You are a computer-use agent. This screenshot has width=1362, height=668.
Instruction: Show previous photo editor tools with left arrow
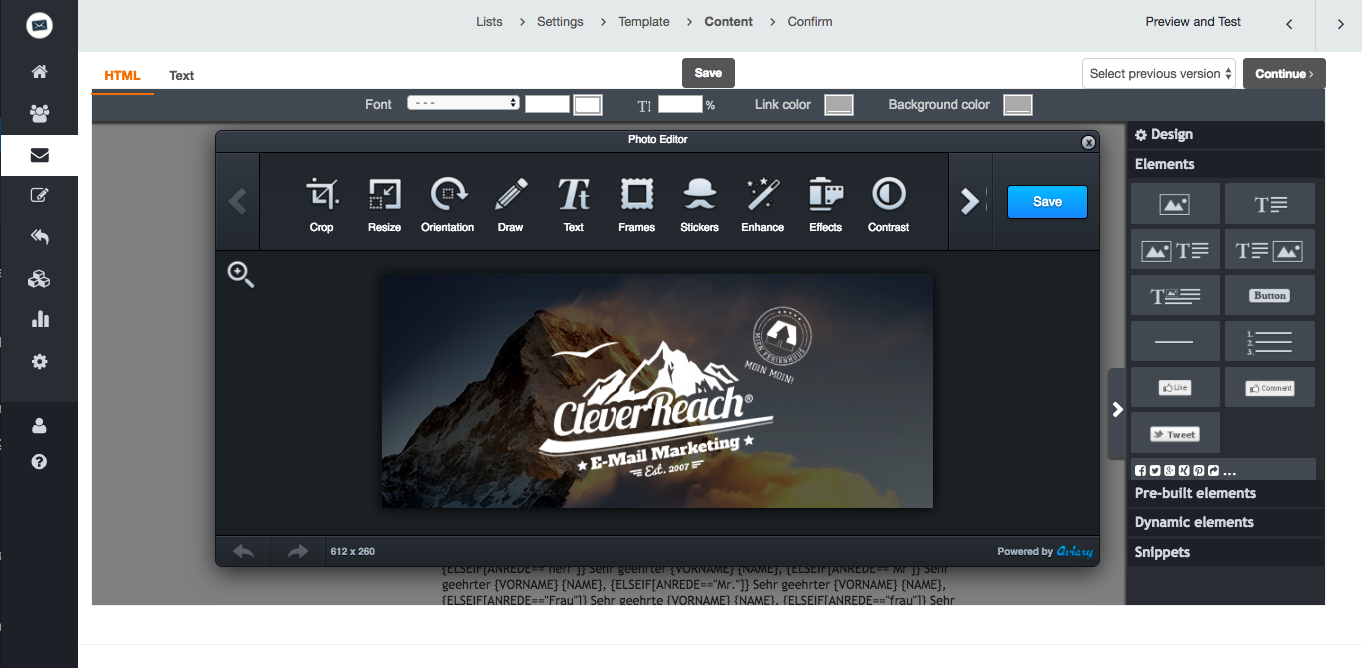(x=237, y=201)
